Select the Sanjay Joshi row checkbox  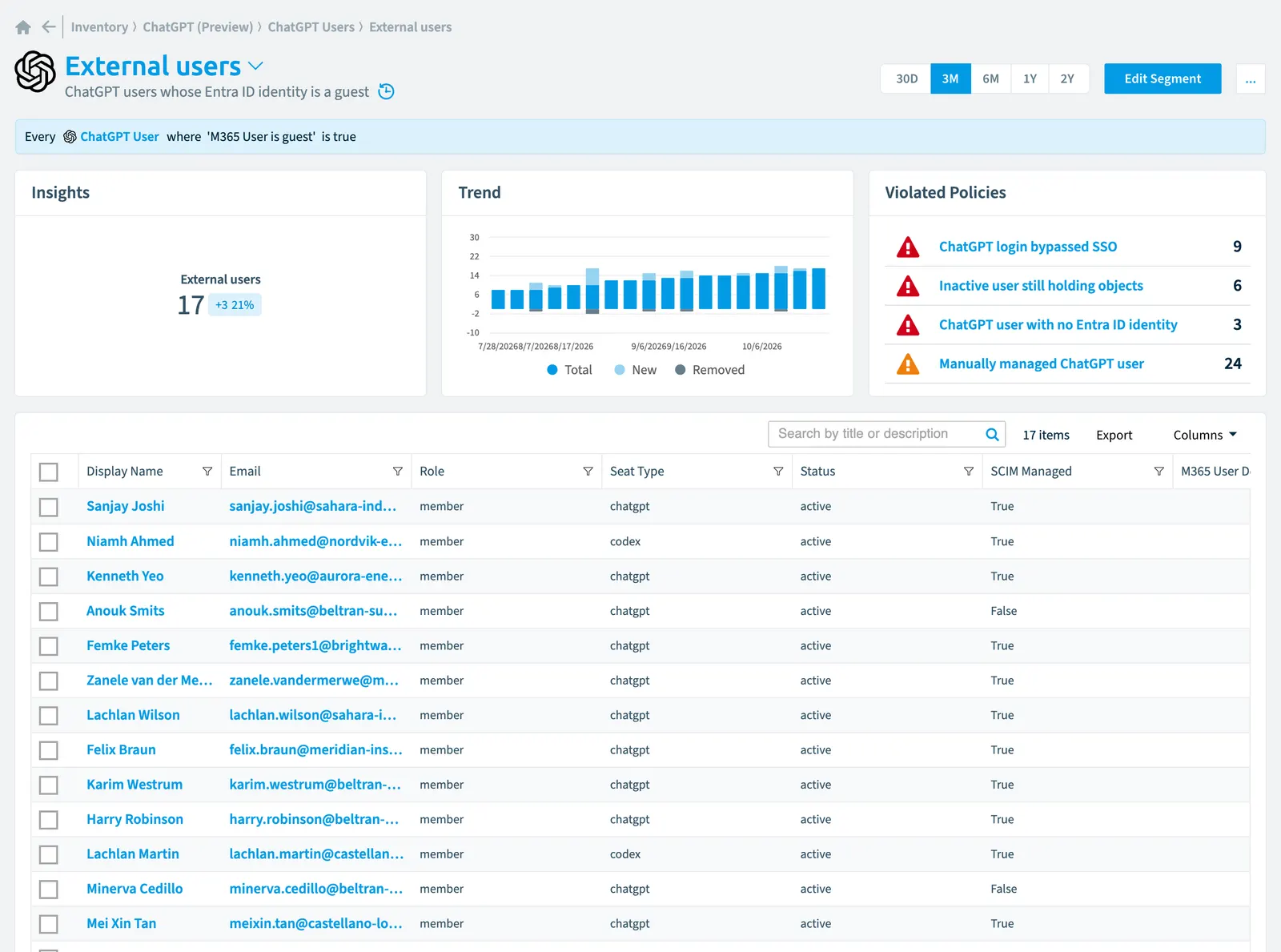(49, 507)
